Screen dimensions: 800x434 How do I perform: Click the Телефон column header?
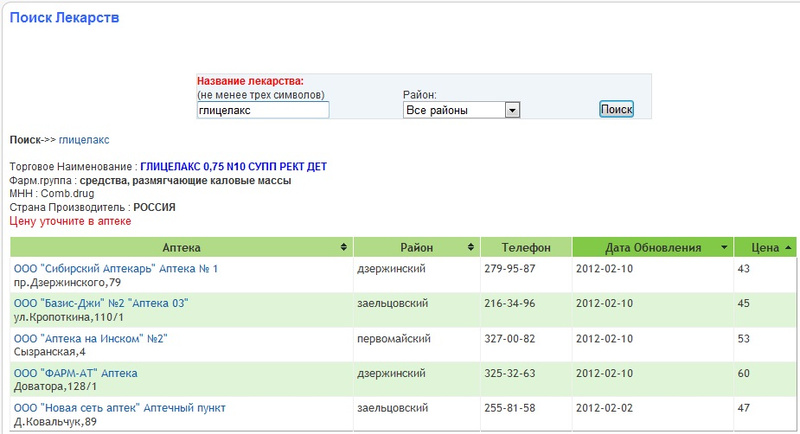pyautogui.click(x=526, y=247)
